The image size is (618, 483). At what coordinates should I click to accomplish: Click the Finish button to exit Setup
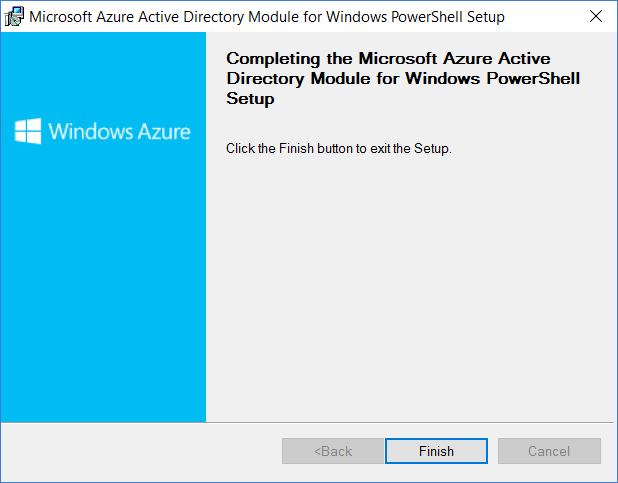[436, 451]
